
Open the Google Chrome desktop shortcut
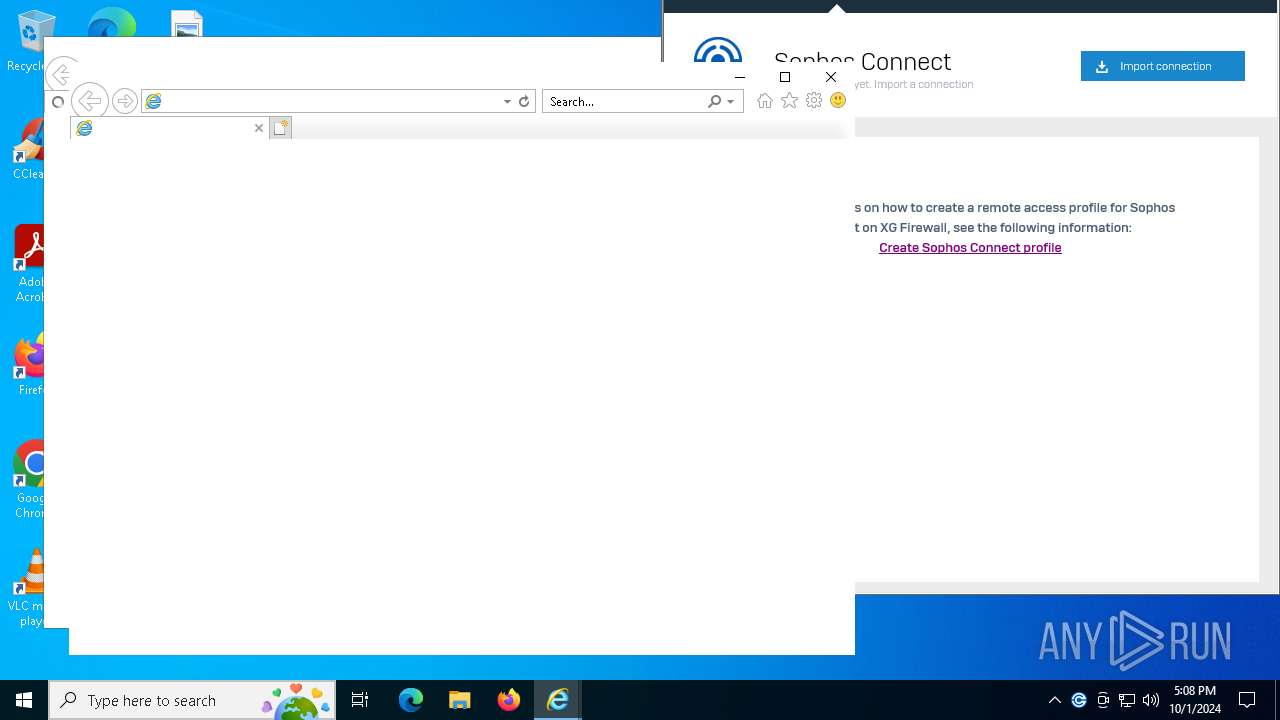(30, 480)
